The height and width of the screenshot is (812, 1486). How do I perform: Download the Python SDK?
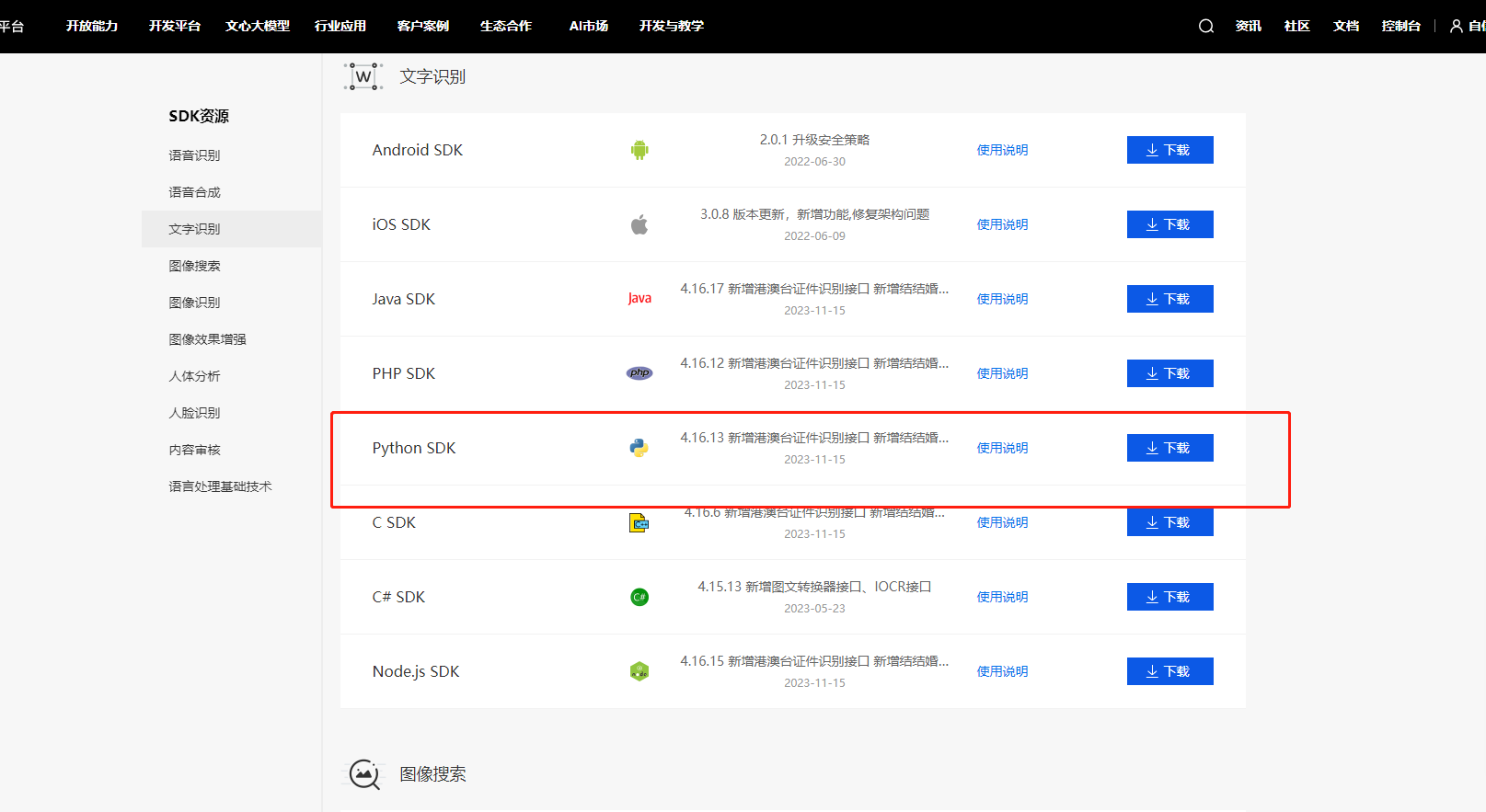click(1169, 448)
